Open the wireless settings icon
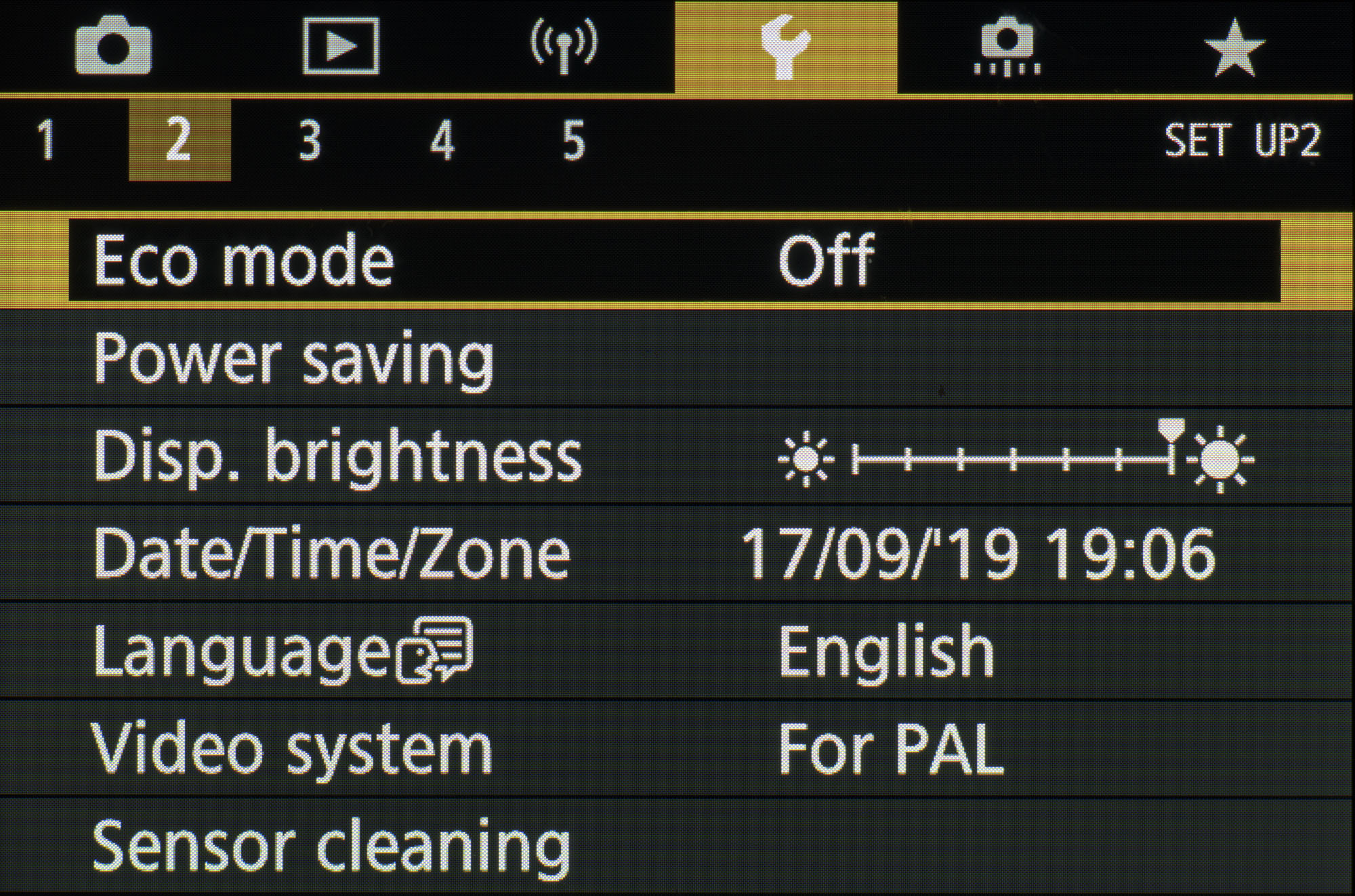This screenshot has width=1355, height=896. click(x=563, y=46)
